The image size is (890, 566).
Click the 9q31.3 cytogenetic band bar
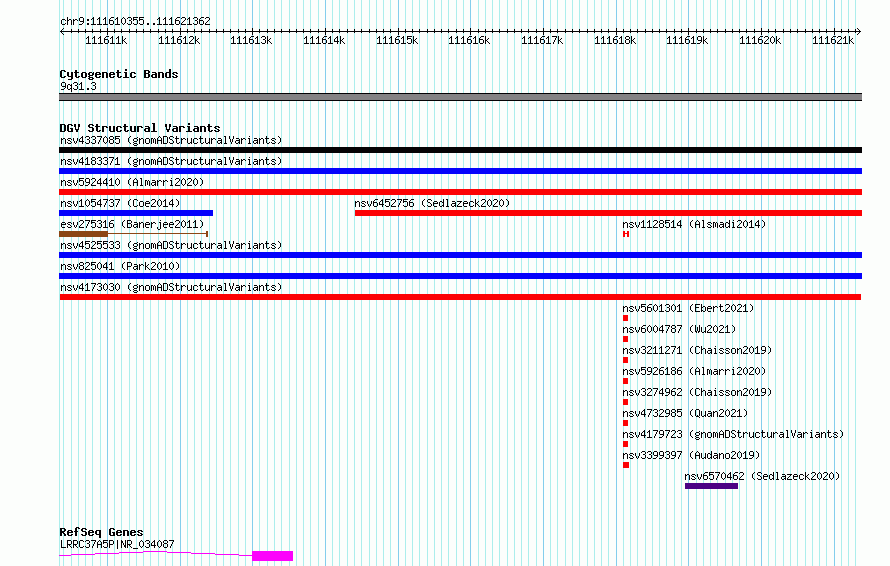(x=460, y=97)
